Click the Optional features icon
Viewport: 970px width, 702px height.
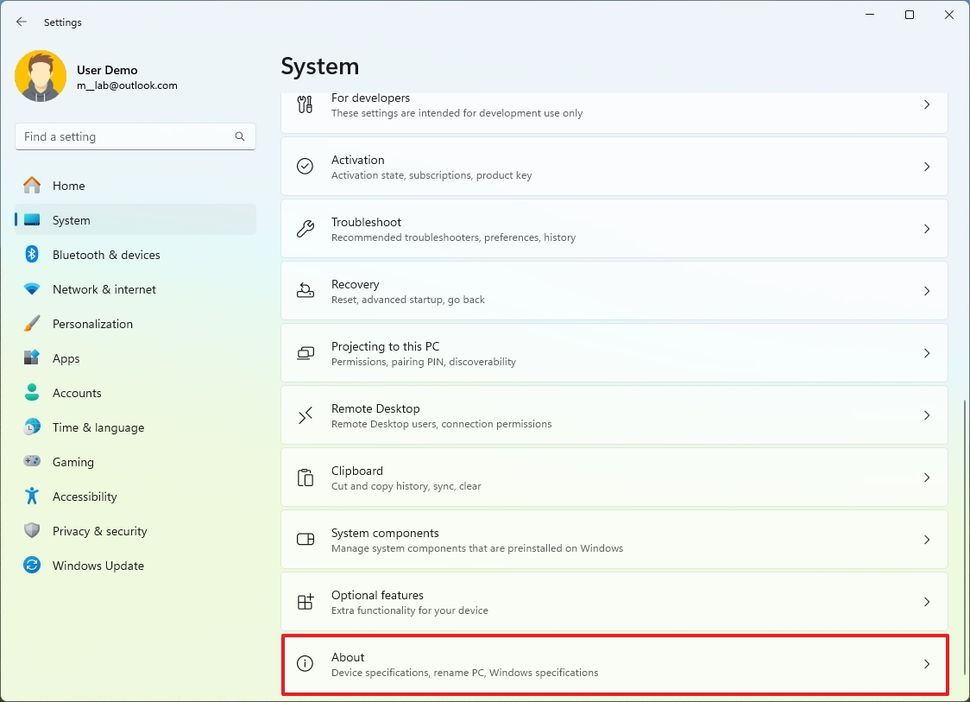(305, 602)
